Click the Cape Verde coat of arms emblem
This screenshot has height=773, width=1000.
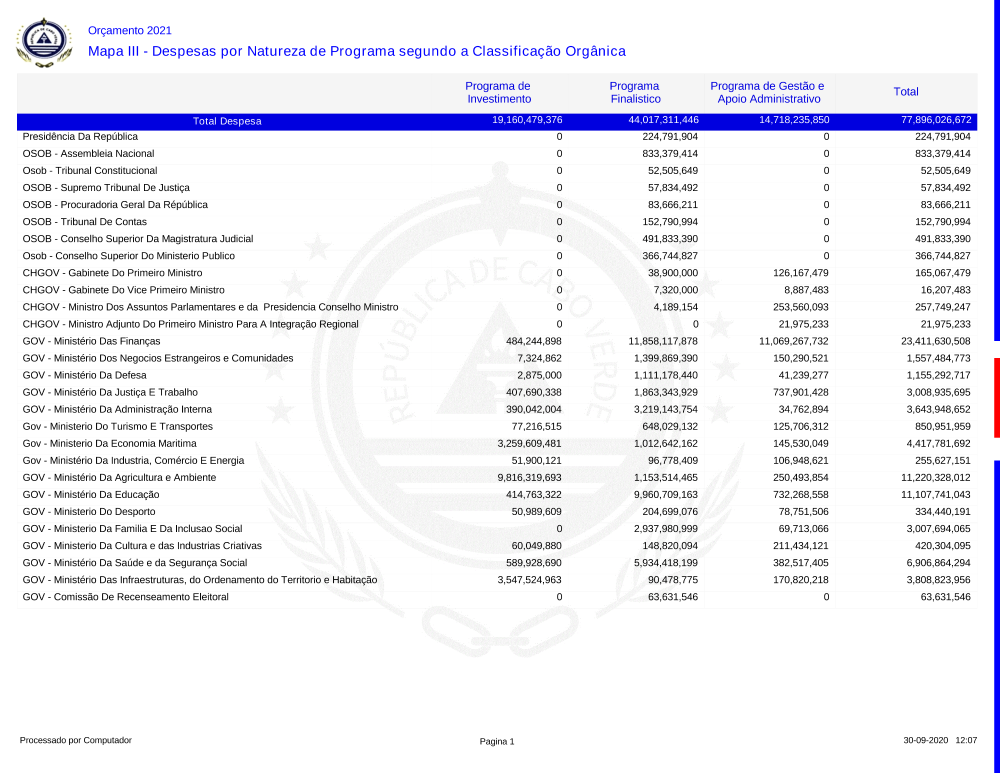(44, 43)
